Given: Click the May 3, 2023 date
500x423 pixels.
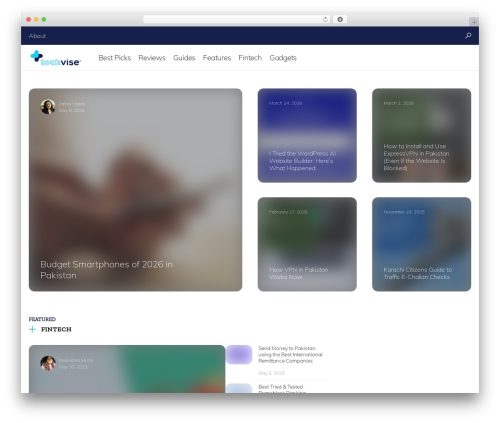Looking at the screenshot, I should point(271,373).
